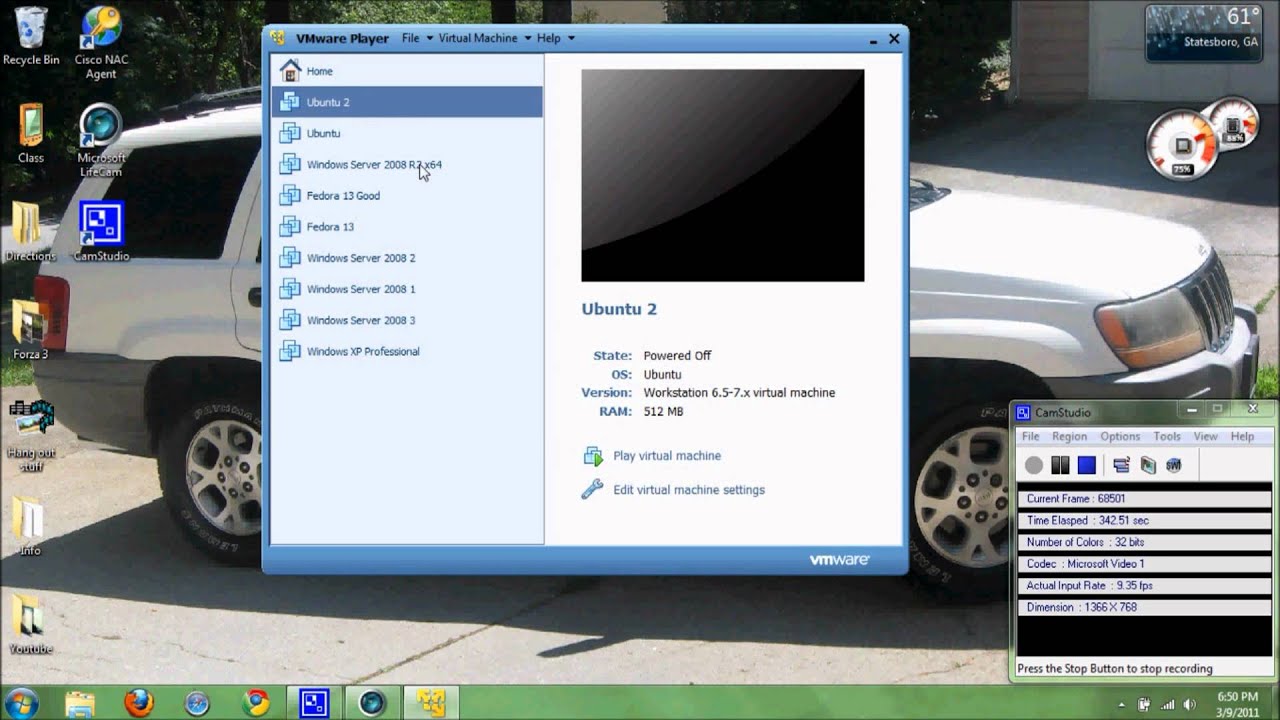This screenshot has height=720, width=1280.
Task: Click CamStudio screen annotations icon
Action: pos(1148,465)
